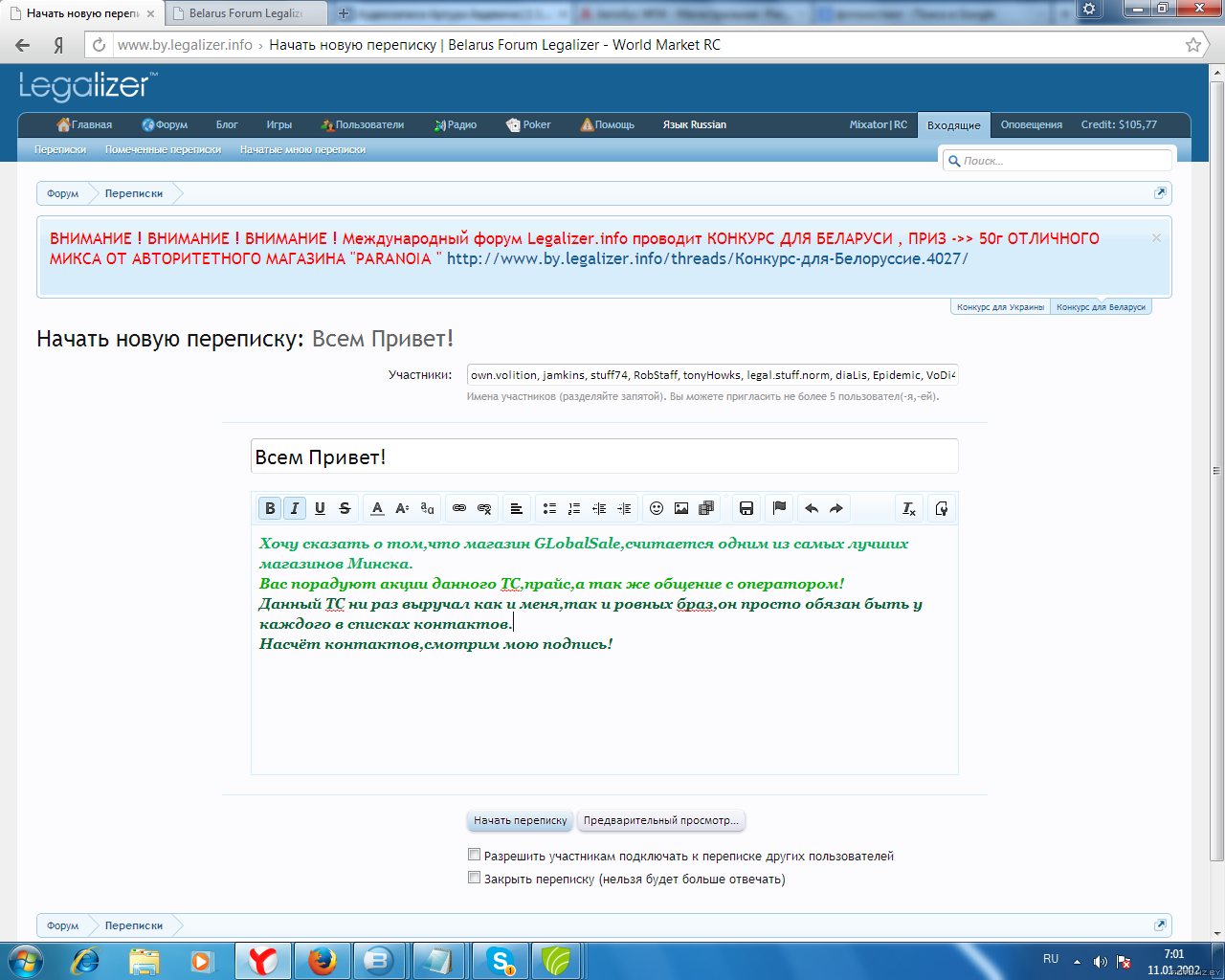Image resolution: width=1225 pixels, height=980 pixels.
Task: Insert a link with the chain icon
Action: [x=459, y=508]
